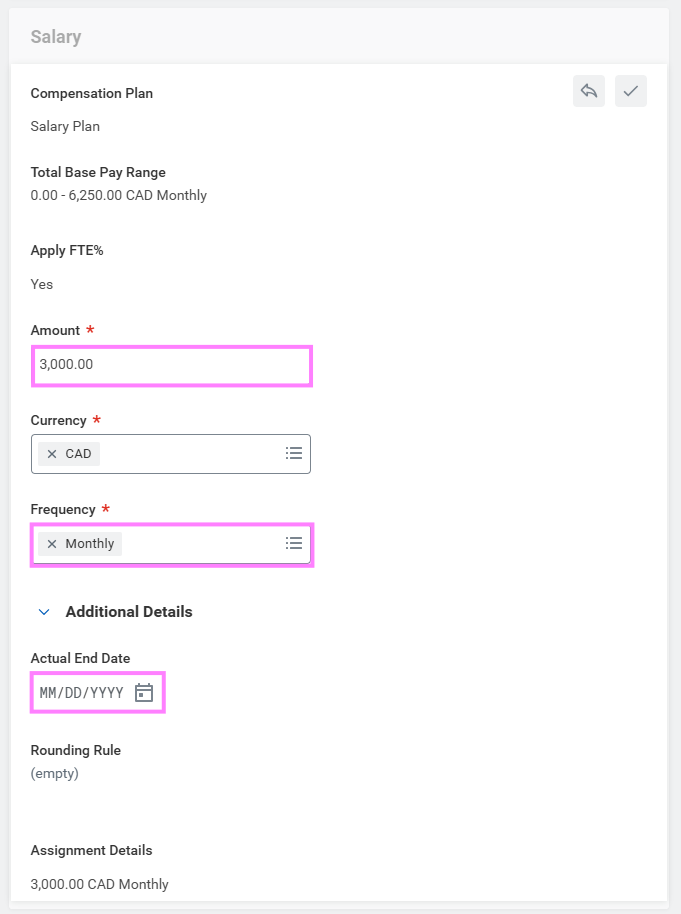This screenshot has width=681, height=914.
Task: Click the Salary section header
Action: pyautogui.click(x=56, y=37)
